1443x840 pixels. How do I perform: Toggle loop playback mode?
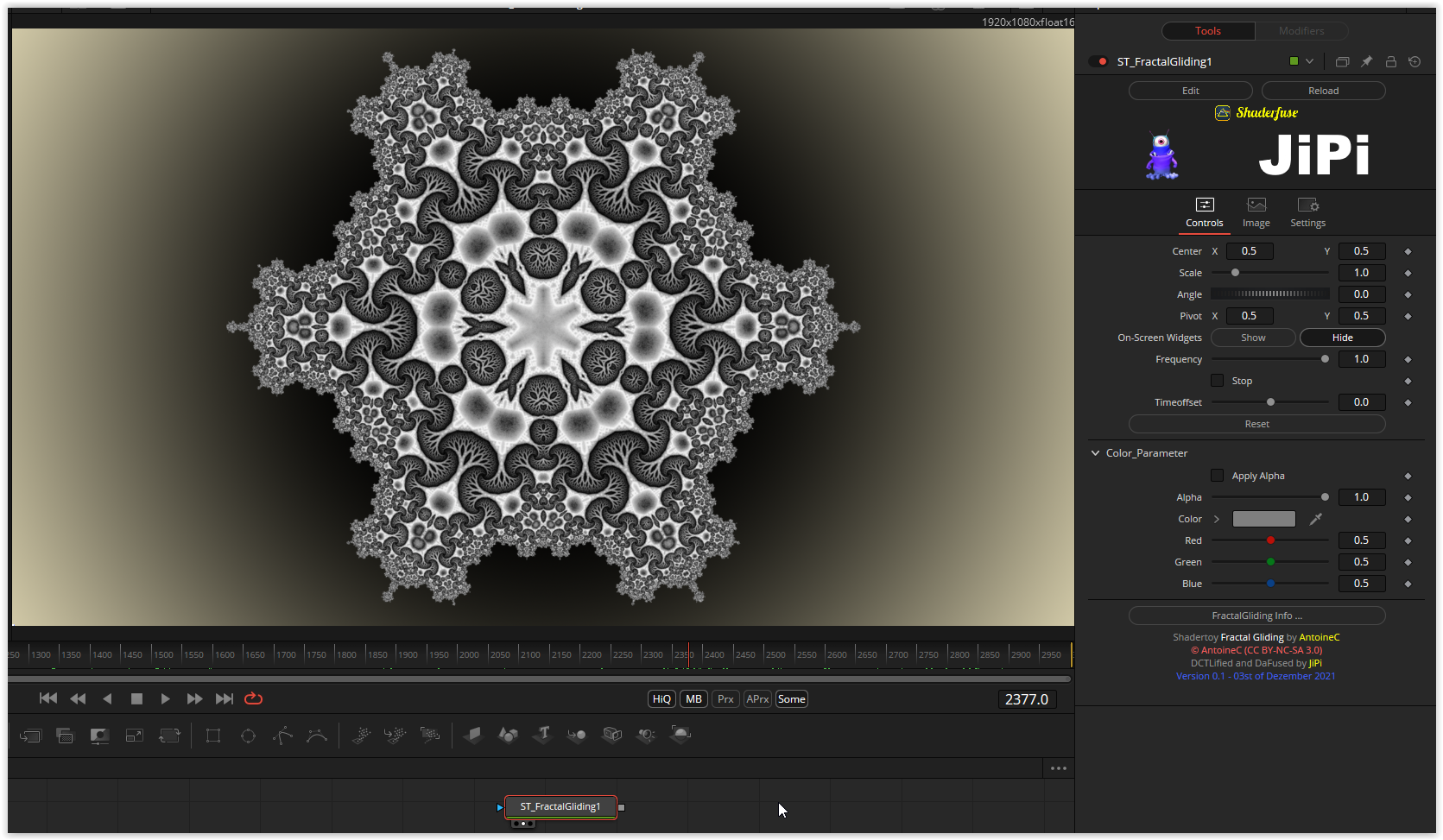(253, 698)
